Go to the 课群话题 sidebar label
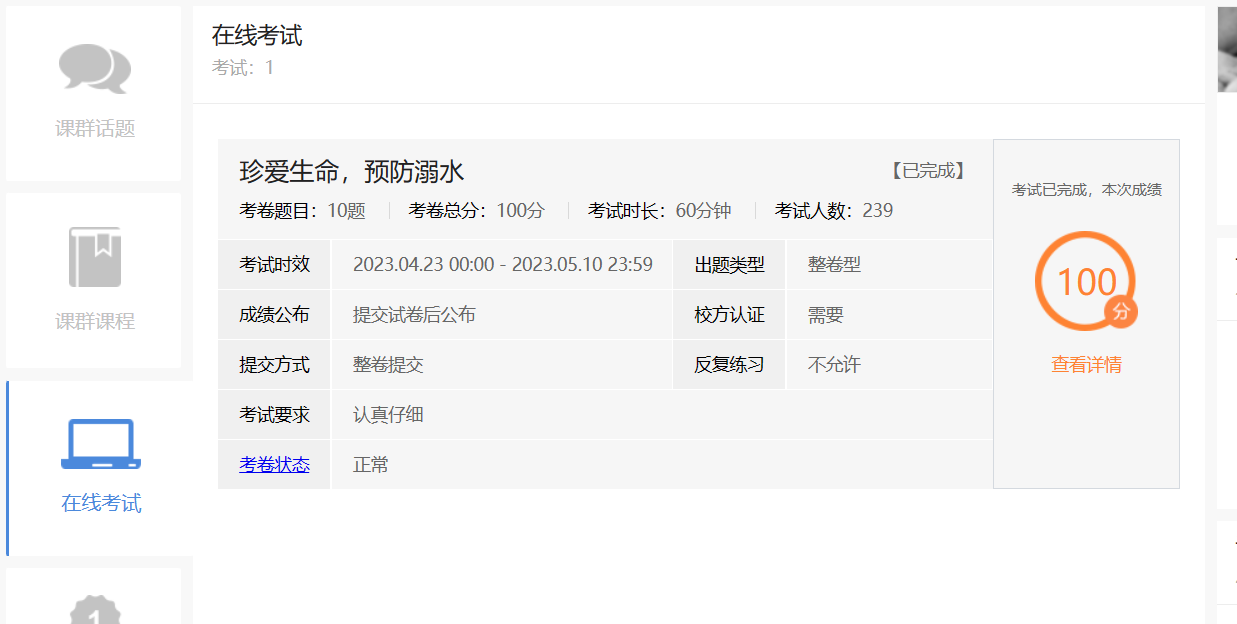Viewport: 1237px width, 624px height. 94,129
